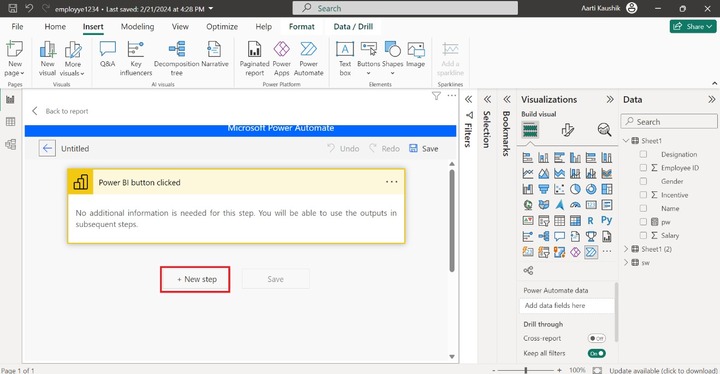Tick the Incentive field checkbox
Screen dimensions: 720x374
[643, 195]
